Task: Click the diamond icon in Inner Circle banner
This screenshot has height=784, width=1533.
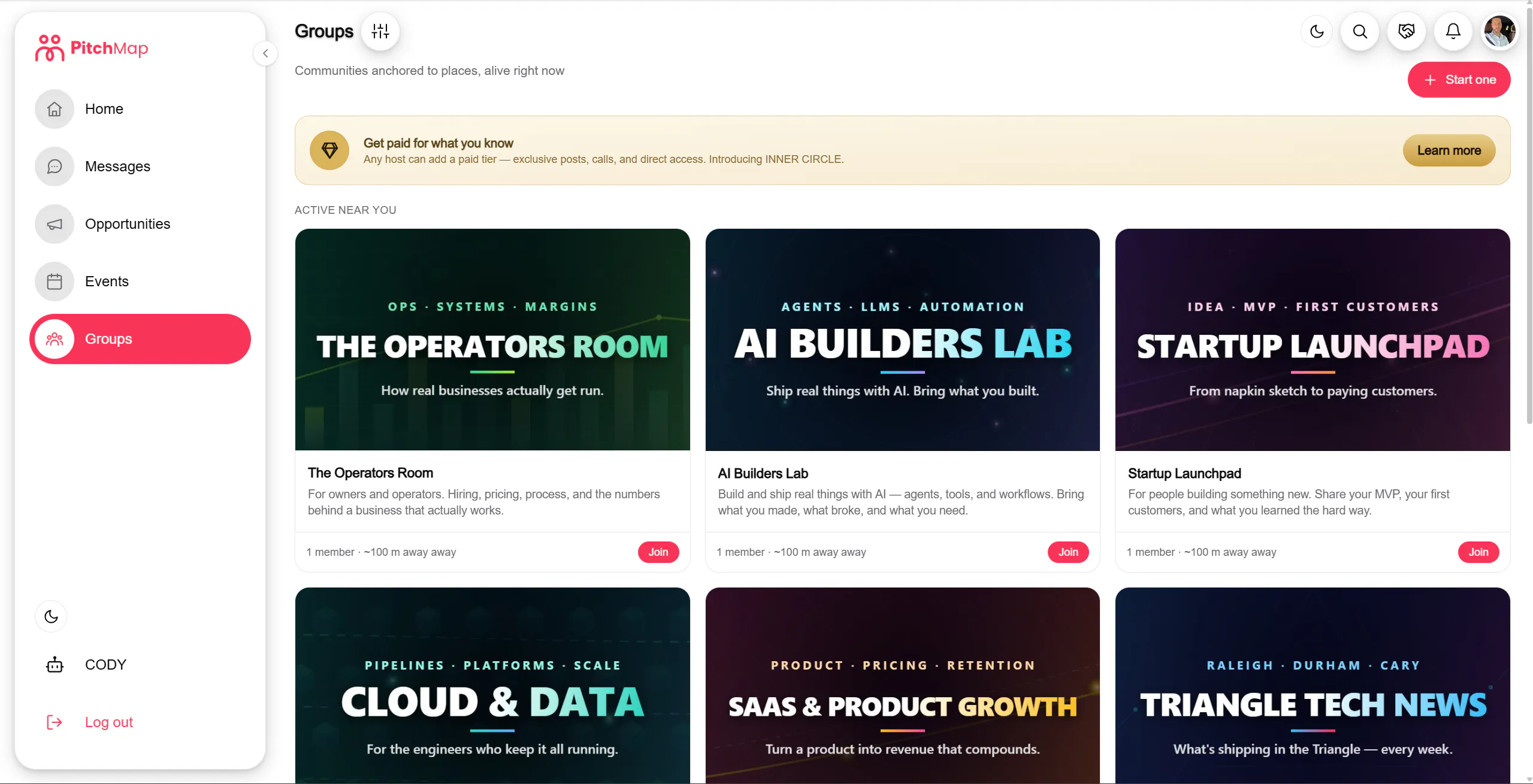Action: [x=329, y=150]
